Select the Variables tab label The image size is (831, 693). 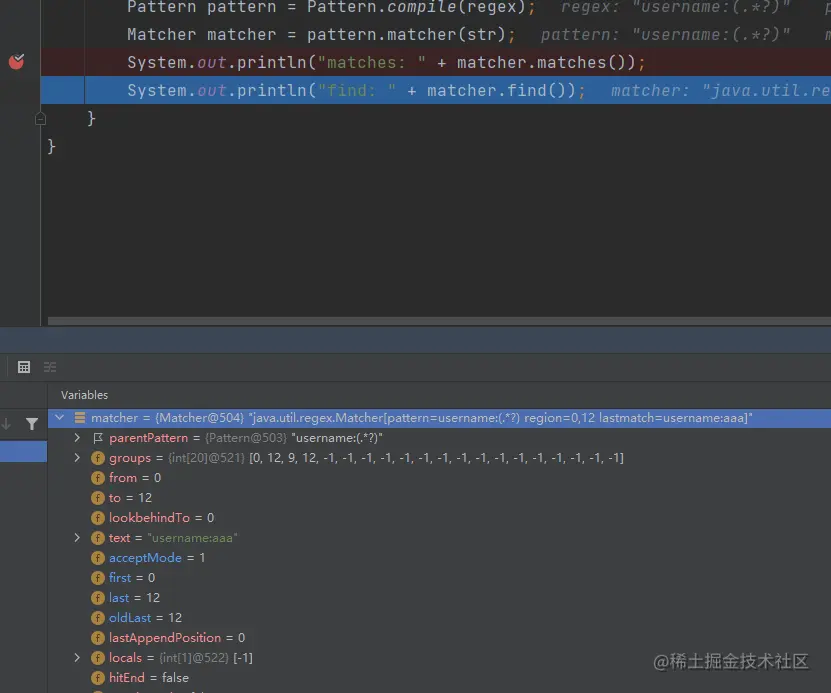click(x=84, y=395)
